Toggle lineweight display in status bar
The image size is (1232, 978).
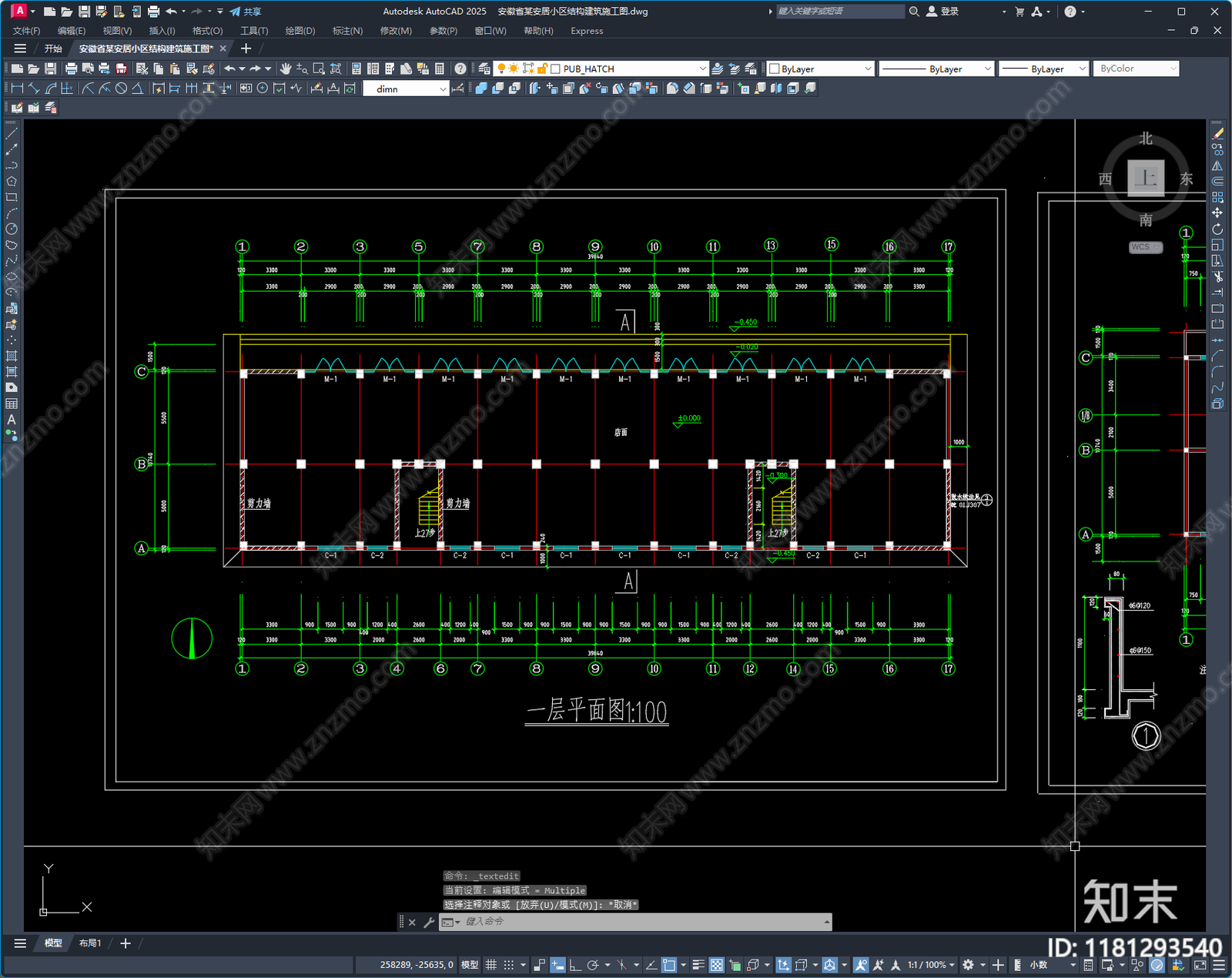(698, 965)
